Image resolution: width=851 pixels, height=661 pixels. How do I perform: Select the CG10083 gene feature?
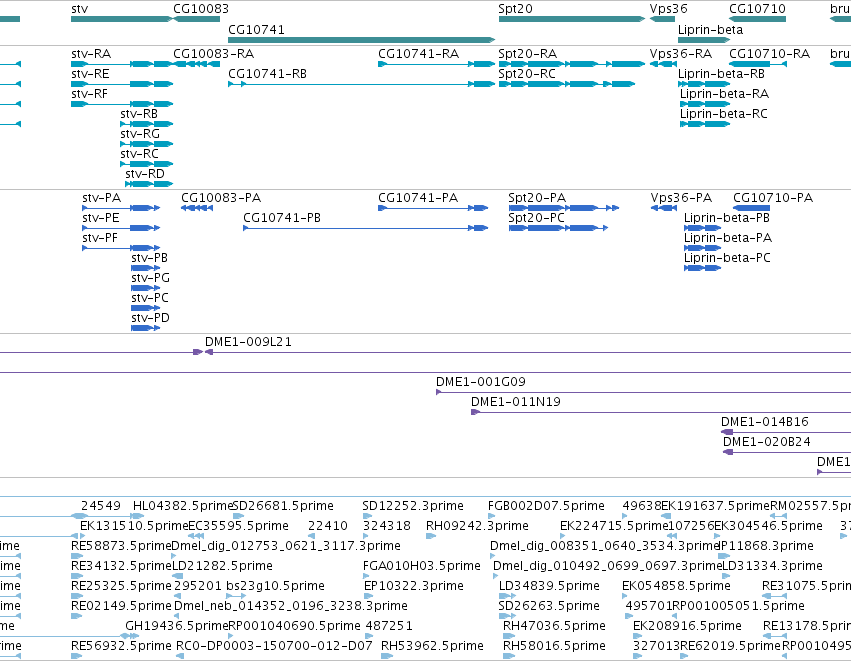coord(196,19)
